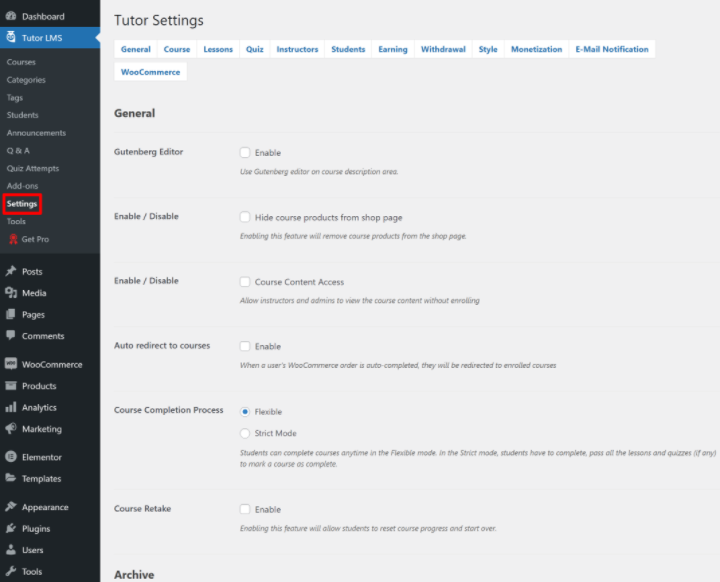Check Hide course products from shop page
The width and height of the screenshot is (720, 582).
point(245,217)
